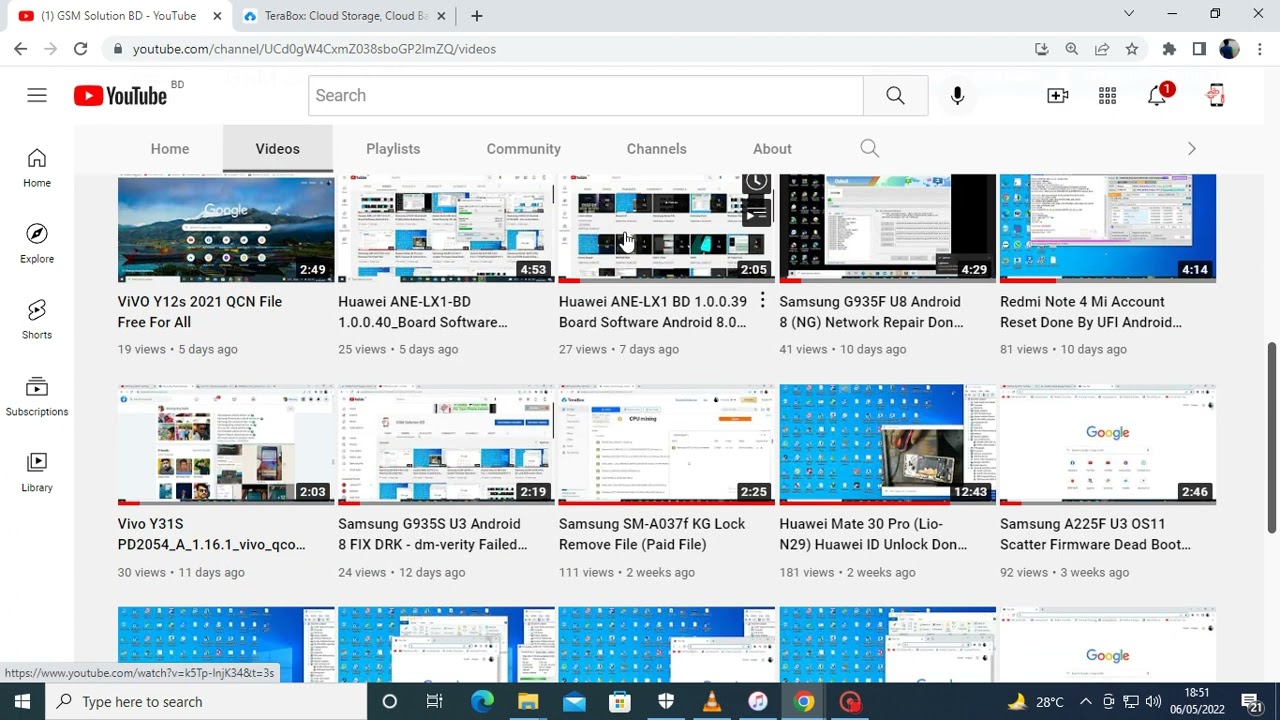Open the About tab
Viewport: 1280px width, 720px height.
[x=772, y=148]
